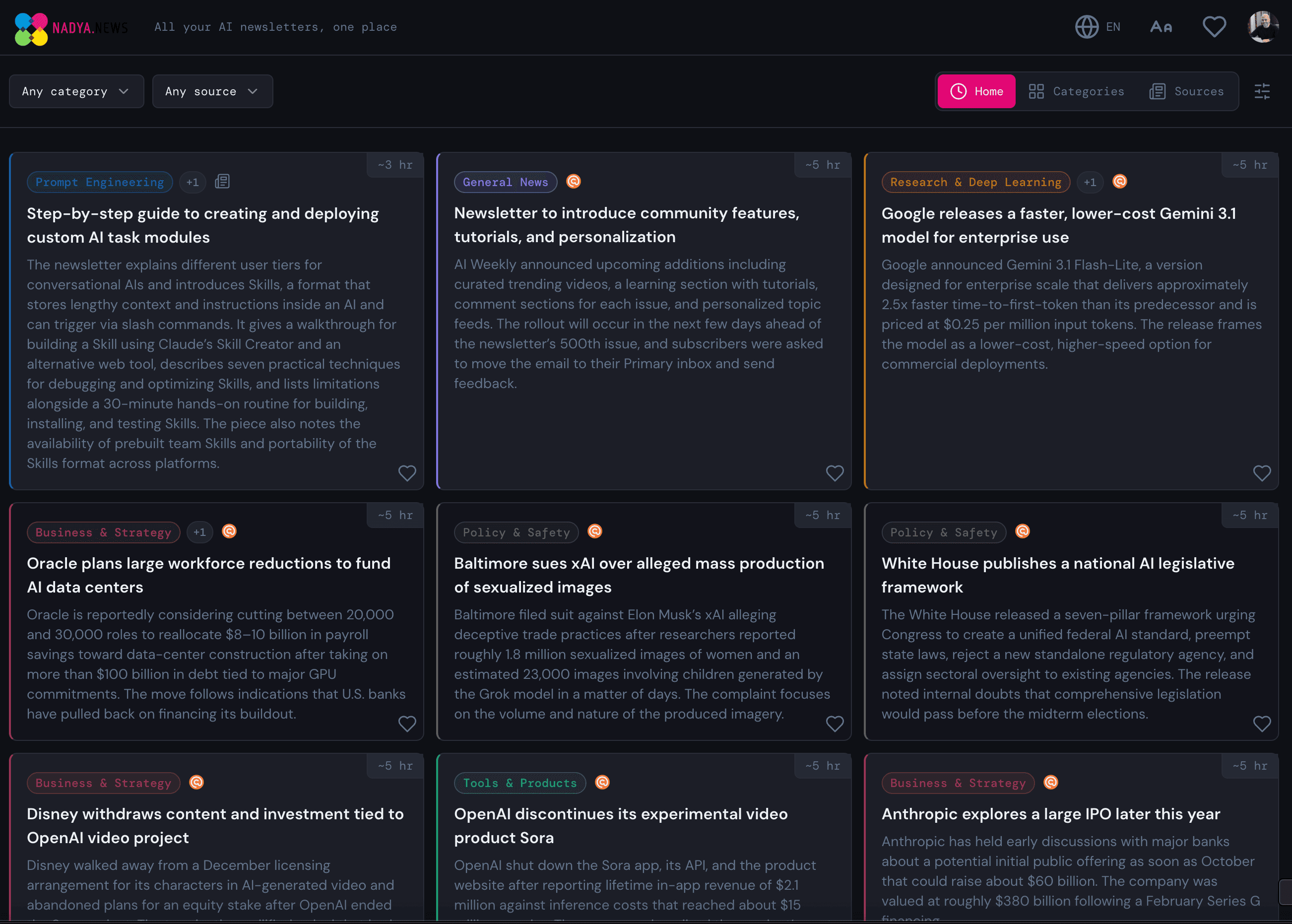The height and width of the screenshot is (924, 1292).
Task: Click newspaper source icon on Prompt Engineering card
Action: pyautogui.click(x=222, y=182)
